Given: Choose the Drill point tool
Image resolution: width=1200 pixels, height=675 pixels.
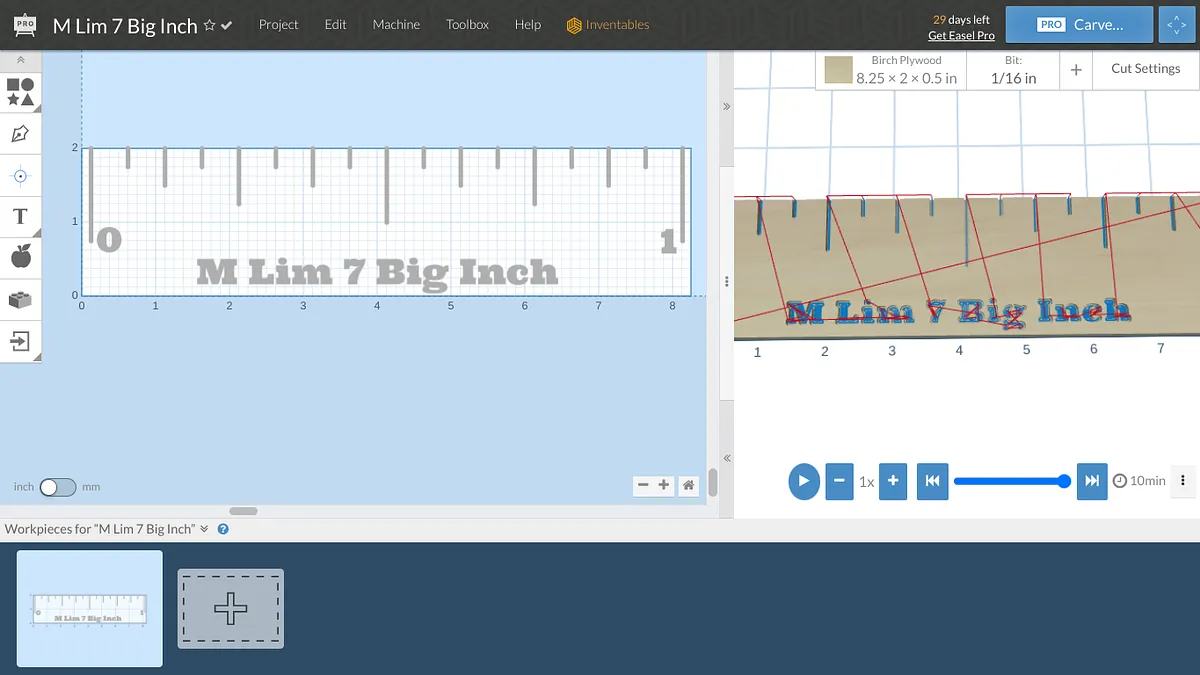Looking at the screenshot, I should pyautogui.click(x=20, y=175).
